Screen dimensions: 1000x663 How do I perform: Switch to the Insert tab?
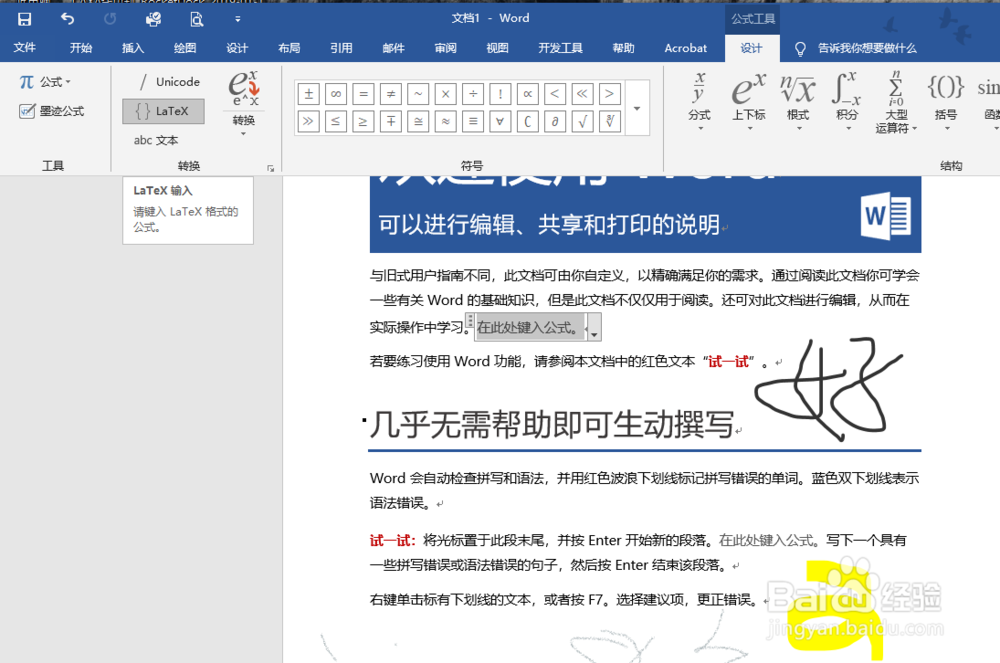133,48
